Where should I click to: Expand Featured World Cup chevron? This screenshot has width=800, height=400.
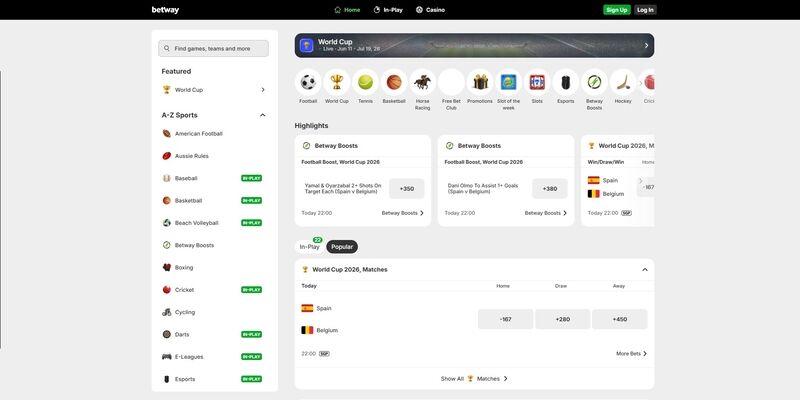263,90
